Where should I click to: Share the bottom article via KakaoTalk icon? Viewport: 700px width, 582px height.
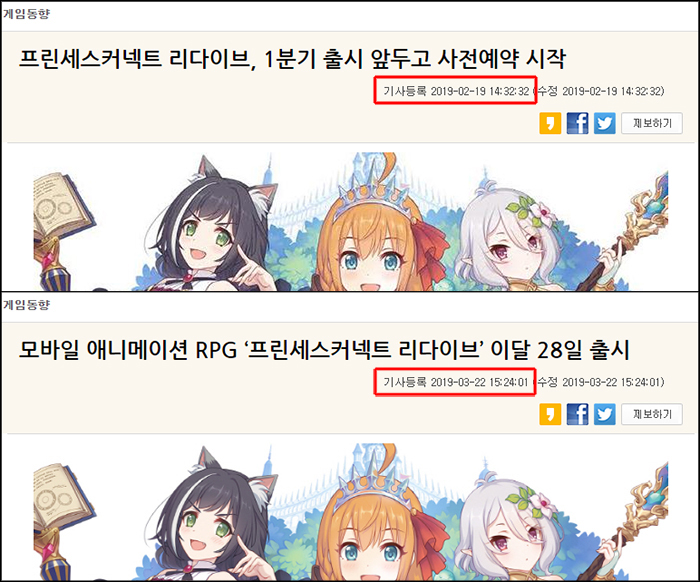click(550, 414)
